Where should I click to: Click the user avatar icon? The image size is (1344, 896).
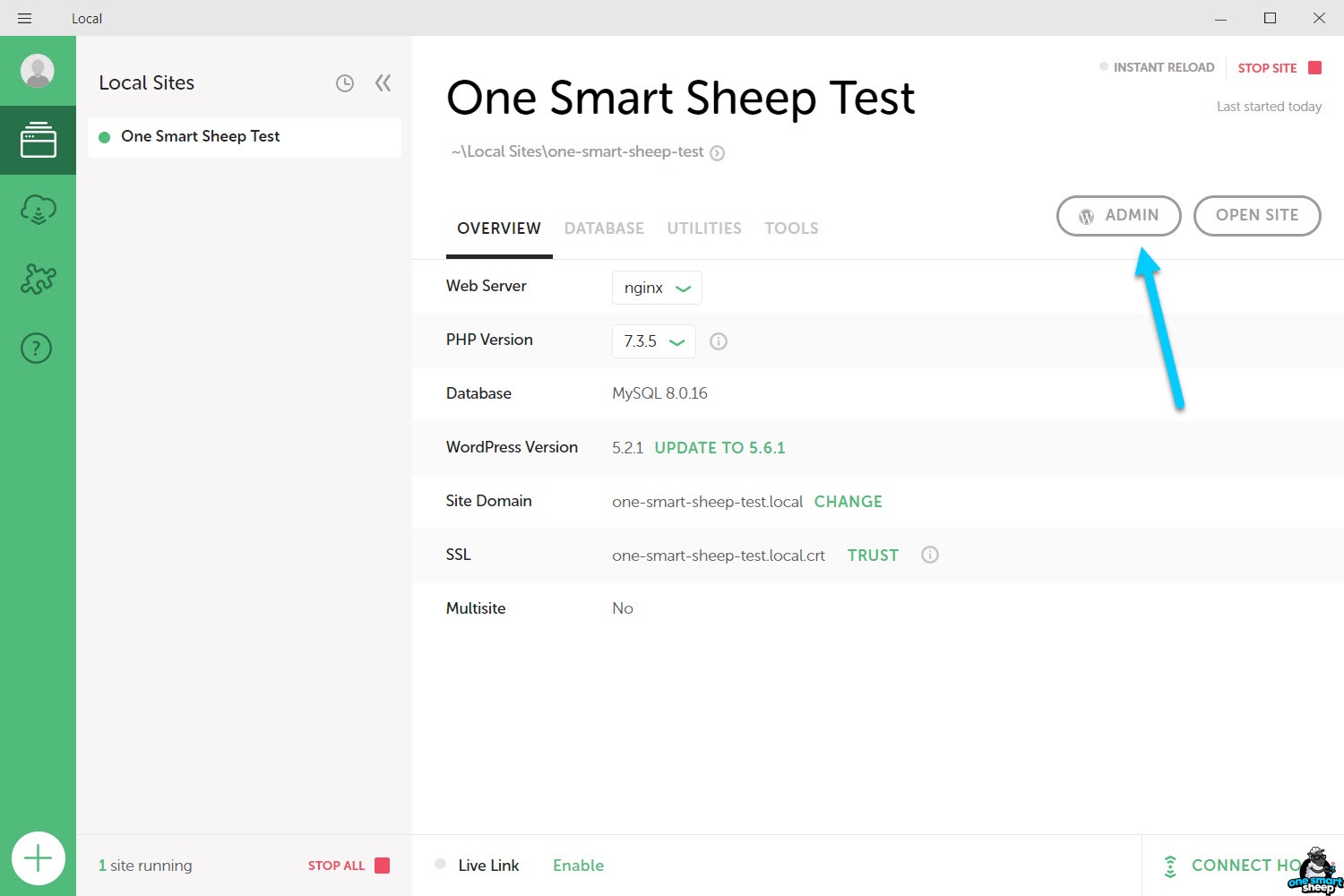(38, 71)
